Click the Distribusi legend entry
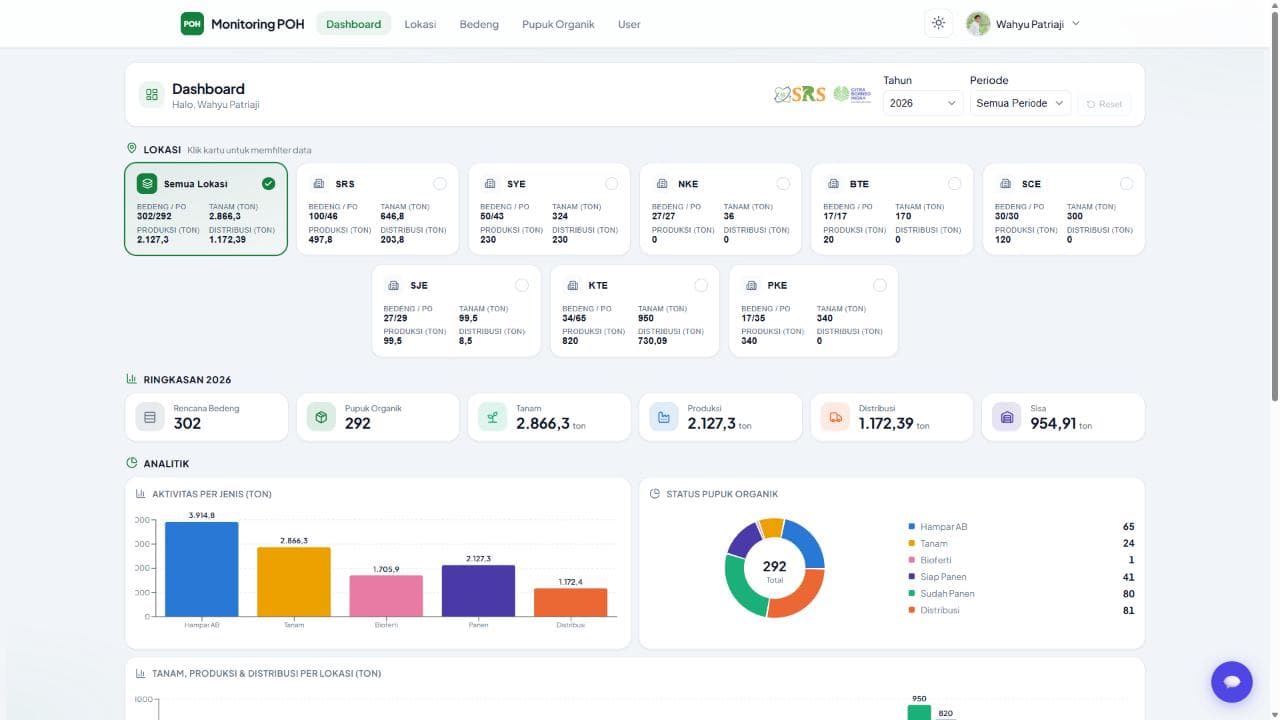This screenshot has width=1280, height=720. point(1021,610)
